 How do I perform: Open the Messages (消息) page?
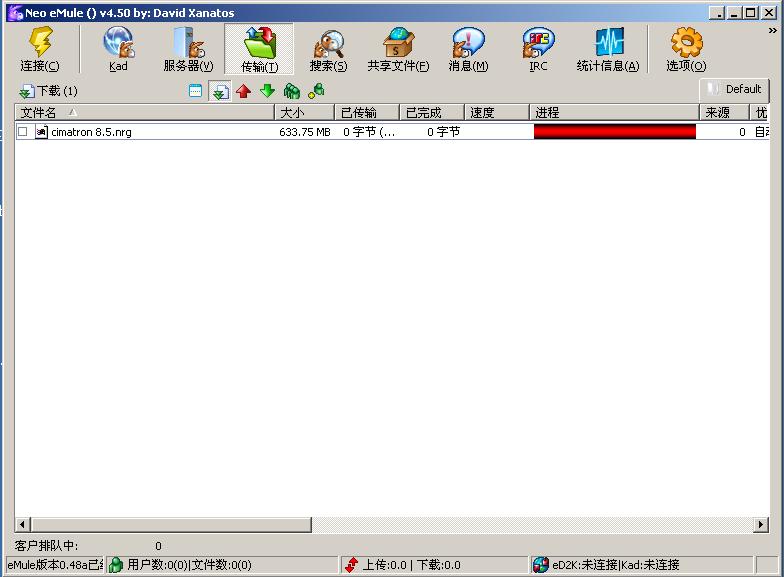coord(468,49)
